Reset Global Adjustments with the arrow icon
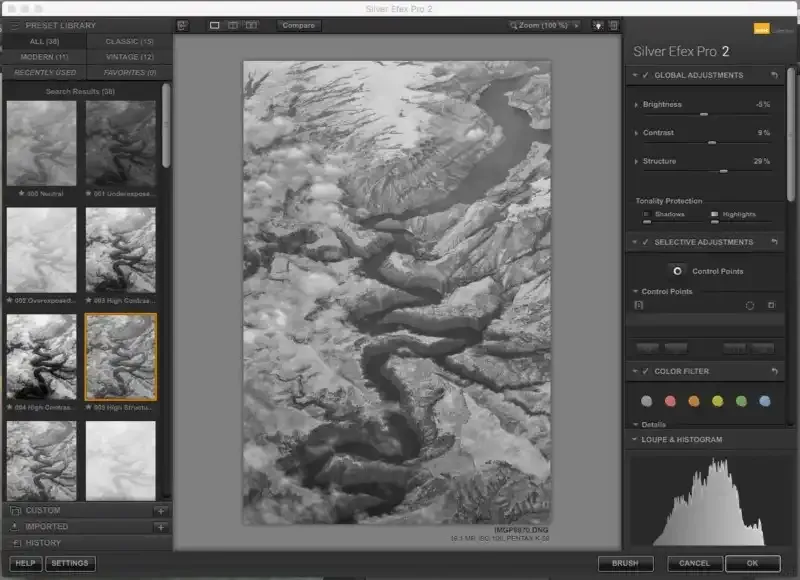The height and width of the screenshot is (580, 800). (x=774, y=75)
